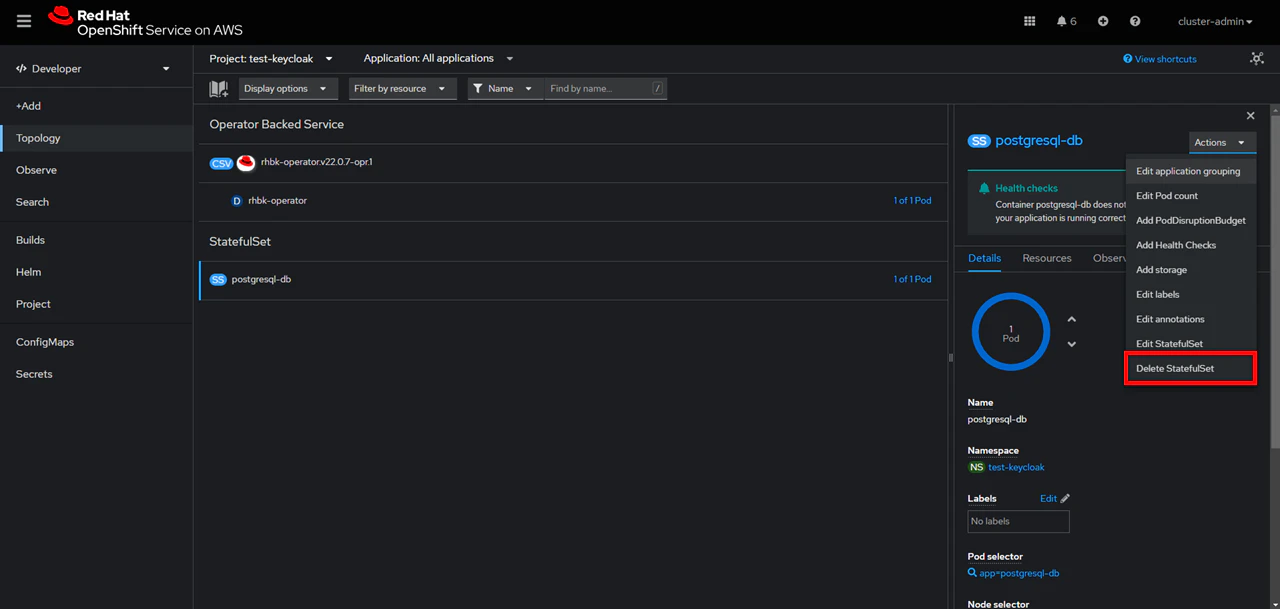This screenshot has width=1280, height=609.
Task: Open Project in the sidebar
Action: click(96, 304)
